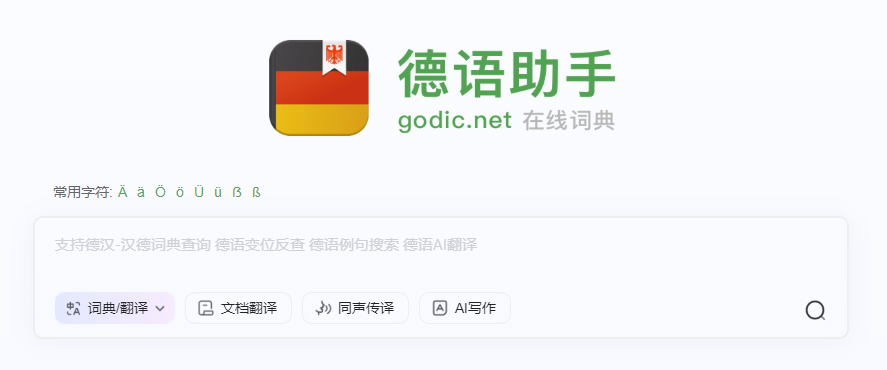Insert the lowercase ö character
The height and width of the screenshot is (370, 887).
(x=180, y=192)
